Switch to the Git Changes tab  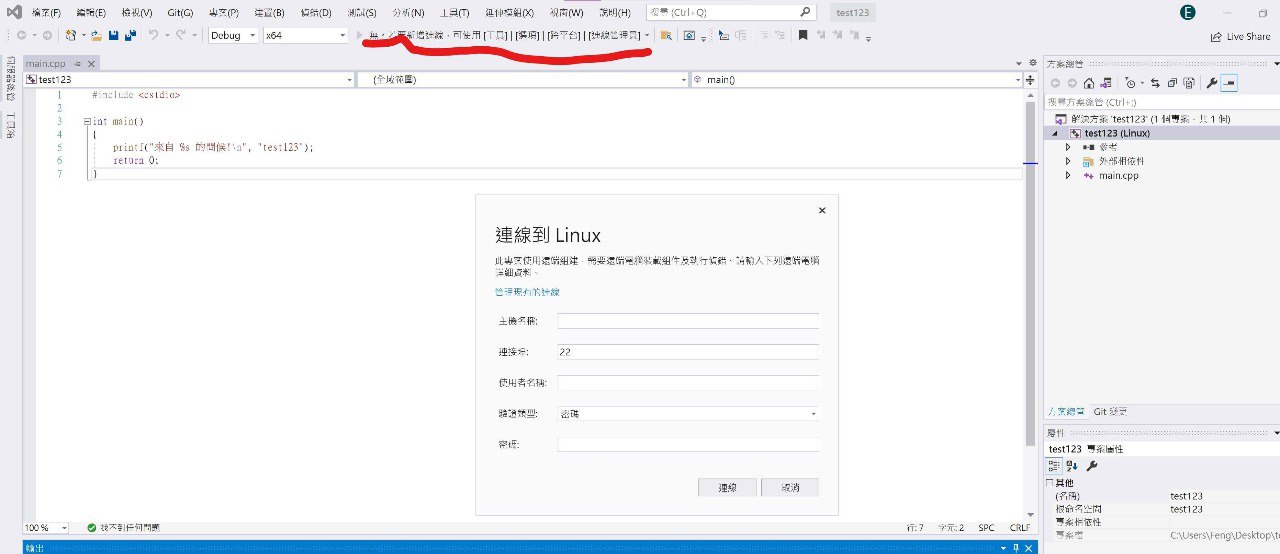(1110, 411)
